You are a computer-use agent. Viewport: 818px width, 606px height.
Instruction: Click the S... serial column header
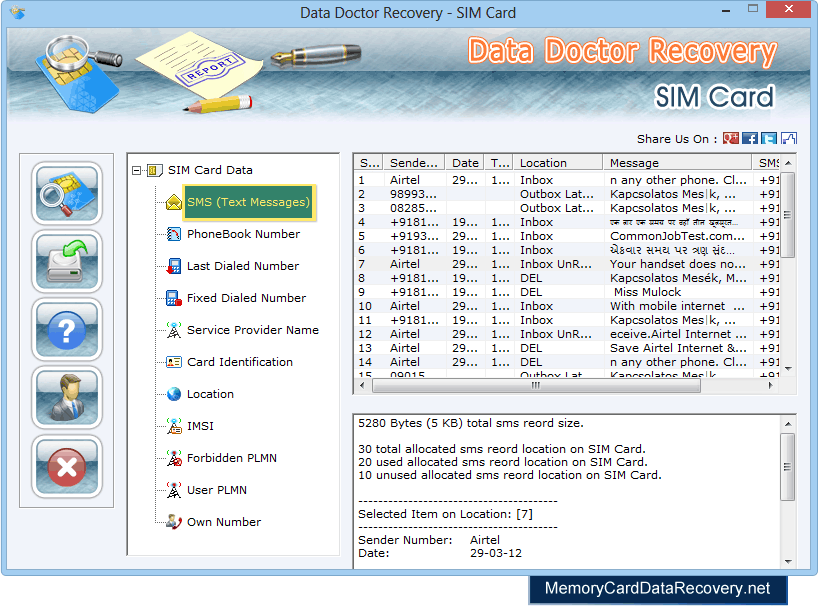369,163
